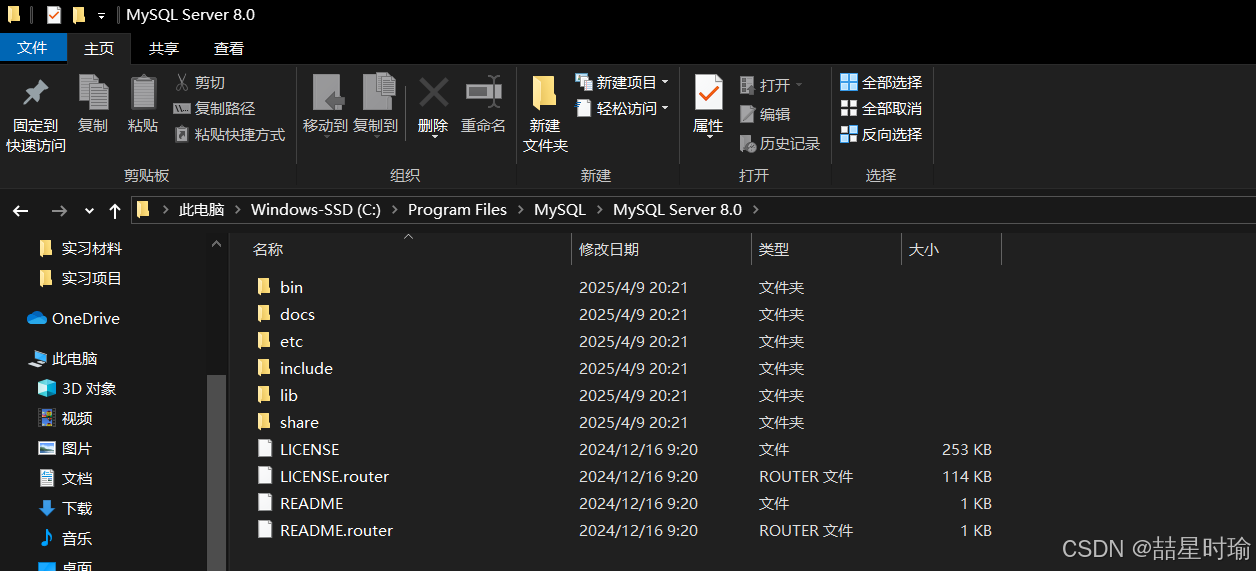Open New item (新建项目) dropdown

click(x=622, y=82)
